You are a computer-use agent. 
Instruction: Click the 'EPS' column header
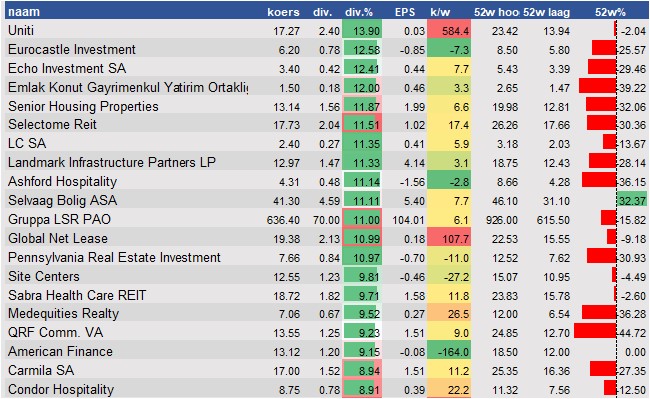(x=405, y=12)
